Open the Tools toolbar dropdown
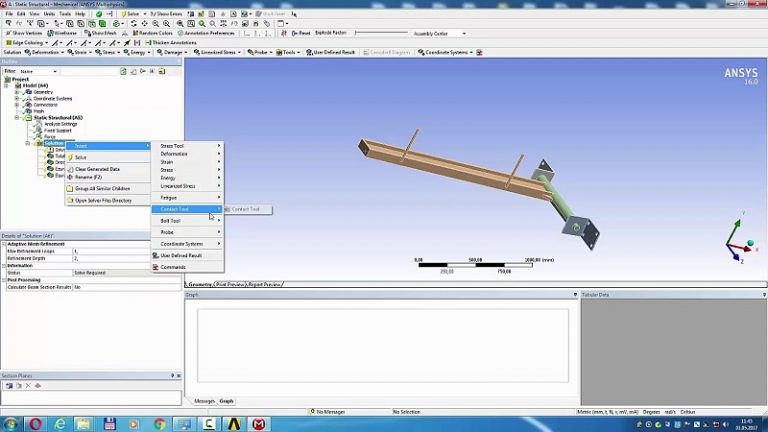 (x=288, y=52)
